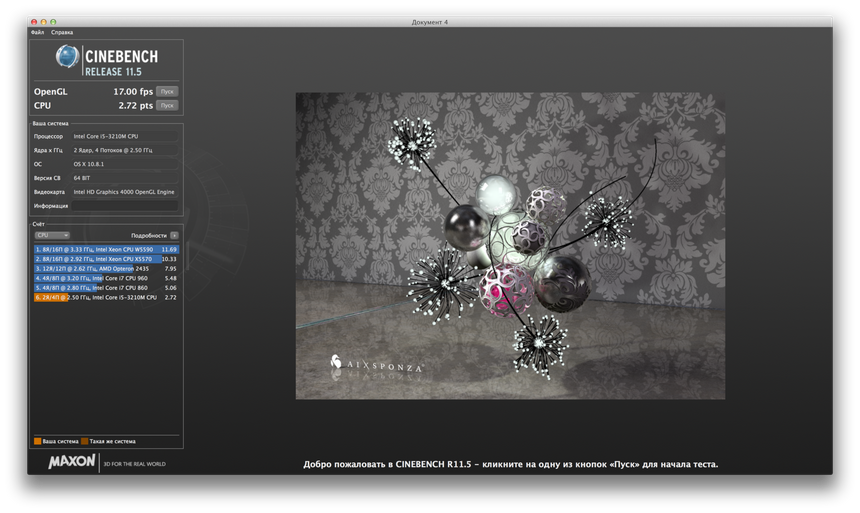Click the cores field 2 Ядер, 4 Потоков
This screenshot has height=513, width=860.
(x=125, y=150)
